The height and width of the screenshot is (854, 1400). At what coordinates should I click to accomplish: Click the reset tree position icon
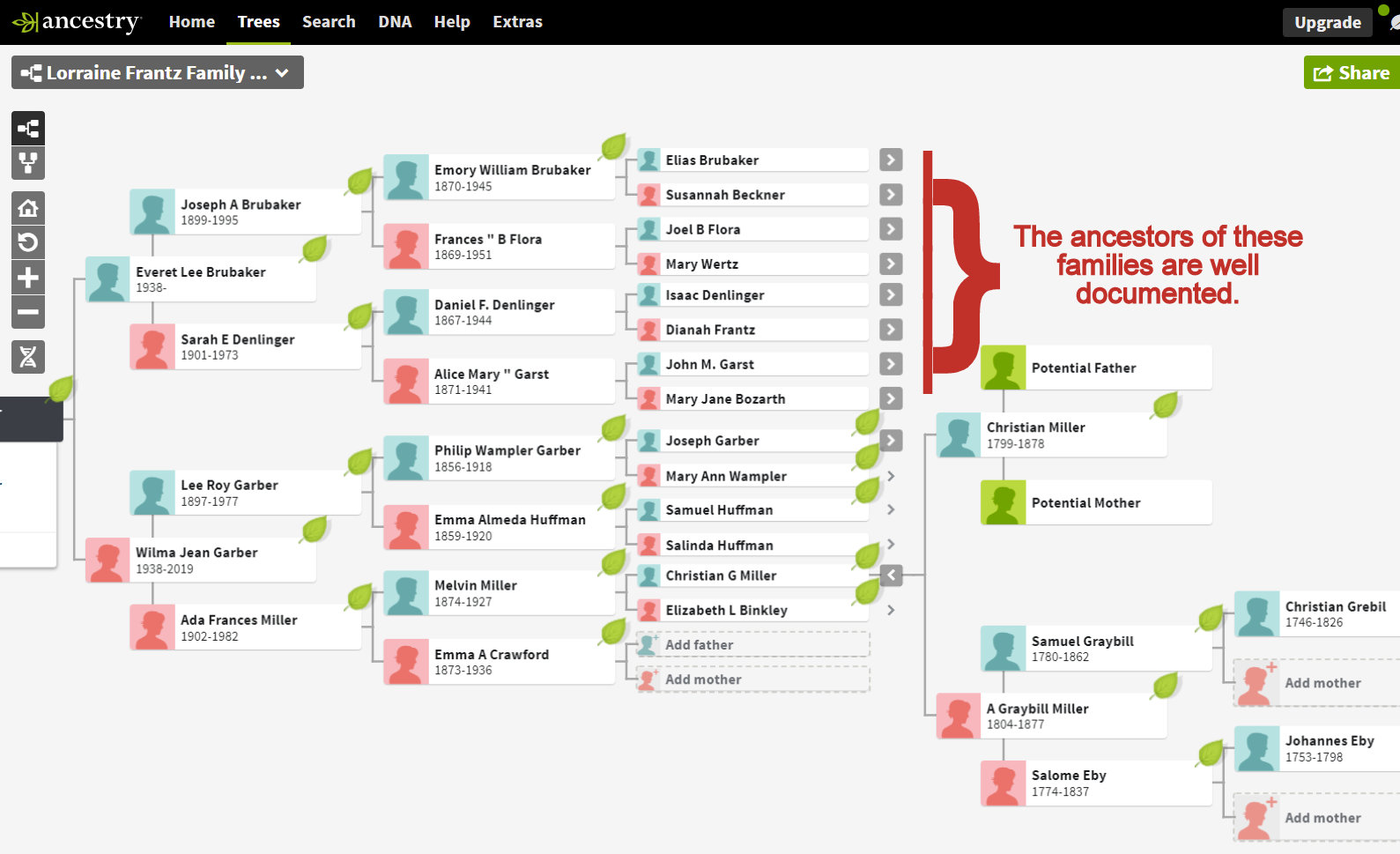point(28,243)
